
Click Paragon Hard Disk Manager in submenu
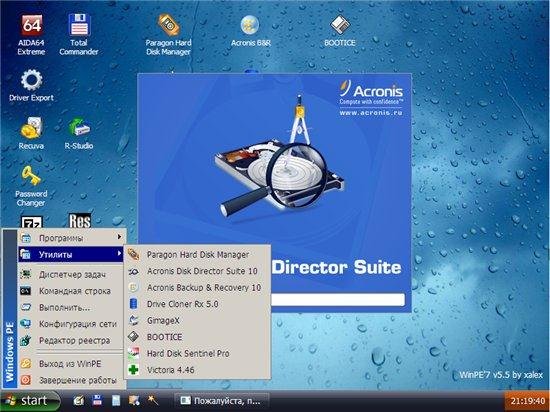click(197, 255)
